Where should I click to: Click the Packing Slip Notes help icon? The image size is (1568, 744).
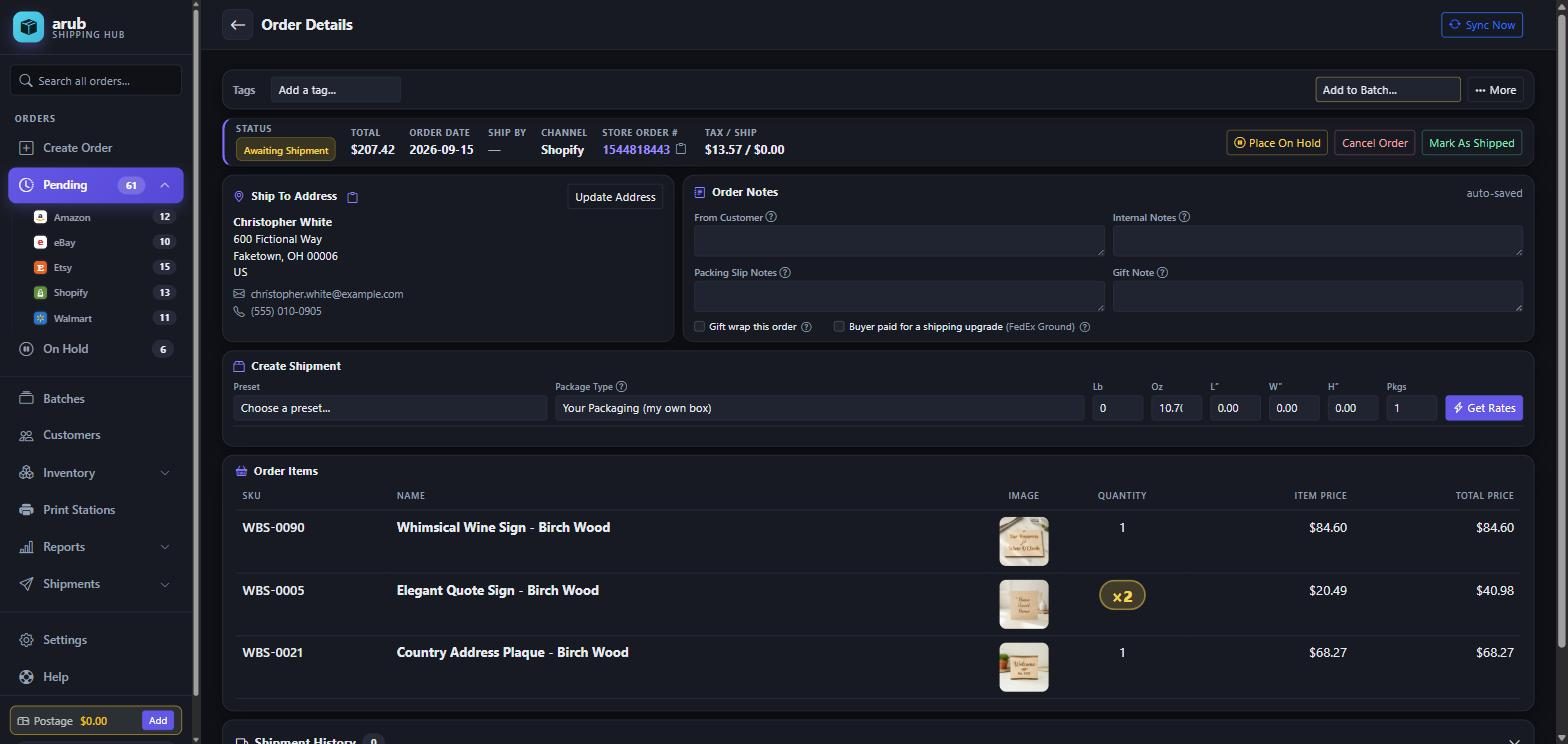785,272
